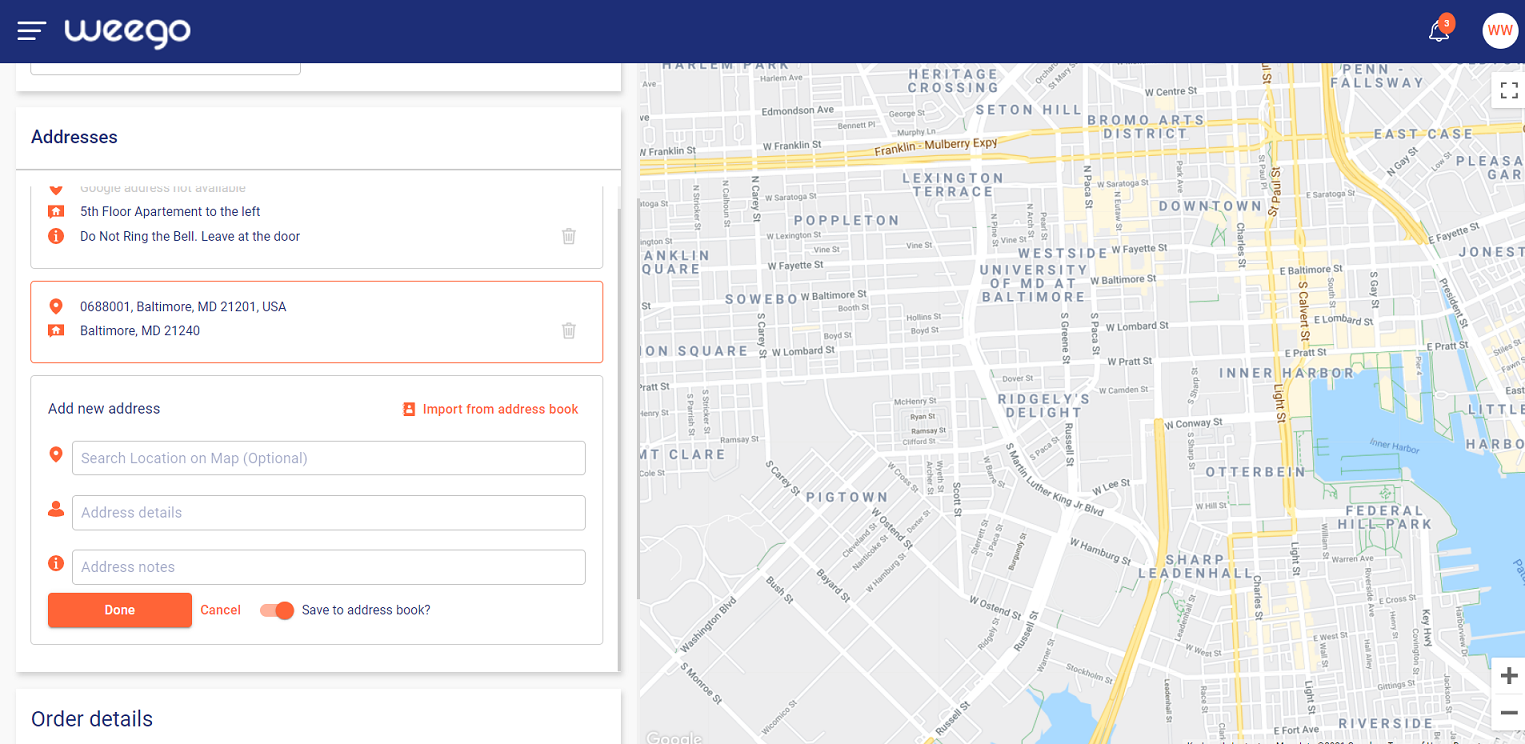Open the WW user avatar menu
1525x744 pixels.
(1500, 31)
